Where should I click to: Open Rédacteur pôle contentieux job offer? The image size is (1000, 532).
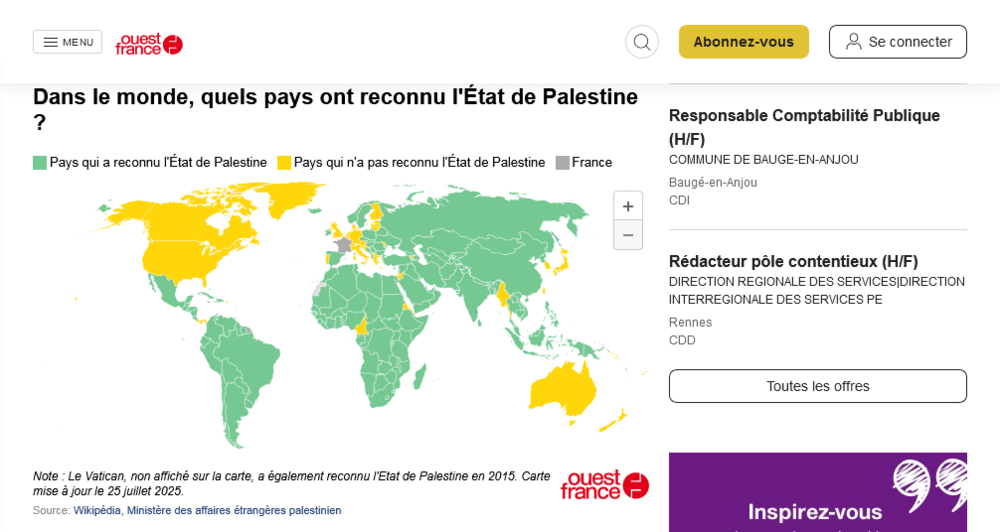(x=793, y=261)
